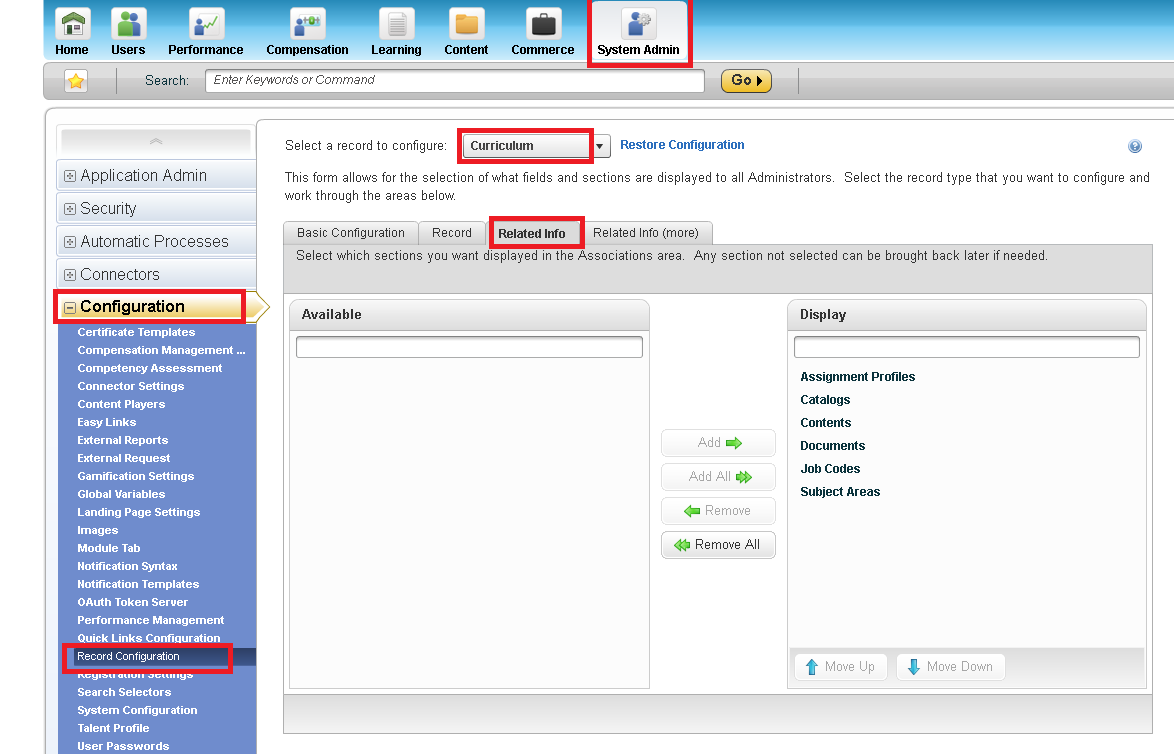Open the System Admin icon
This screenshot has width=1174, height=754.
tap(639, 24)
